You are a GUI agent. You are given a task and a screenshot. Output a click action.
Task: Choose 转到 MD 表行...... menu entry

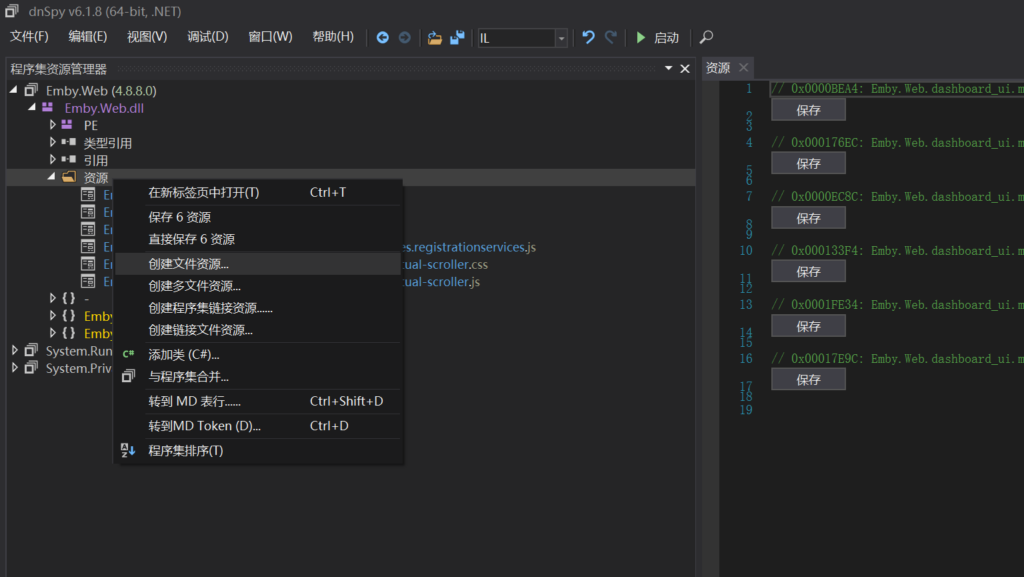click(x=259, y=401)
